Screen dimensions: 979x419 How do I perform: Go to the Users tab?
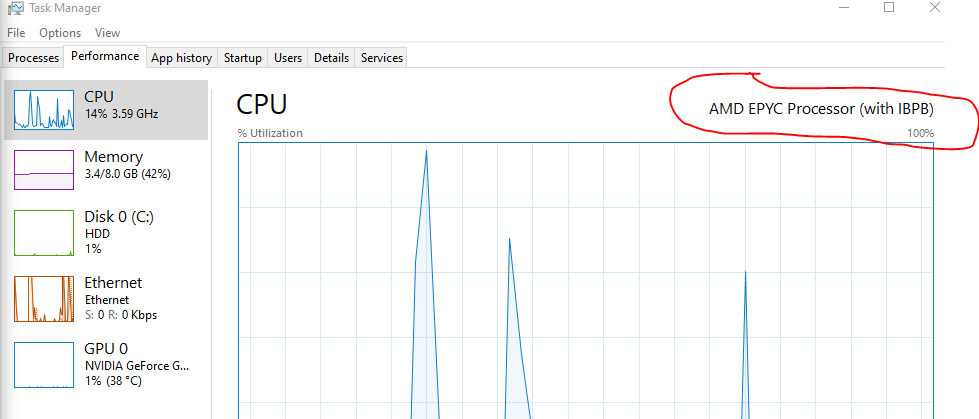288,58
